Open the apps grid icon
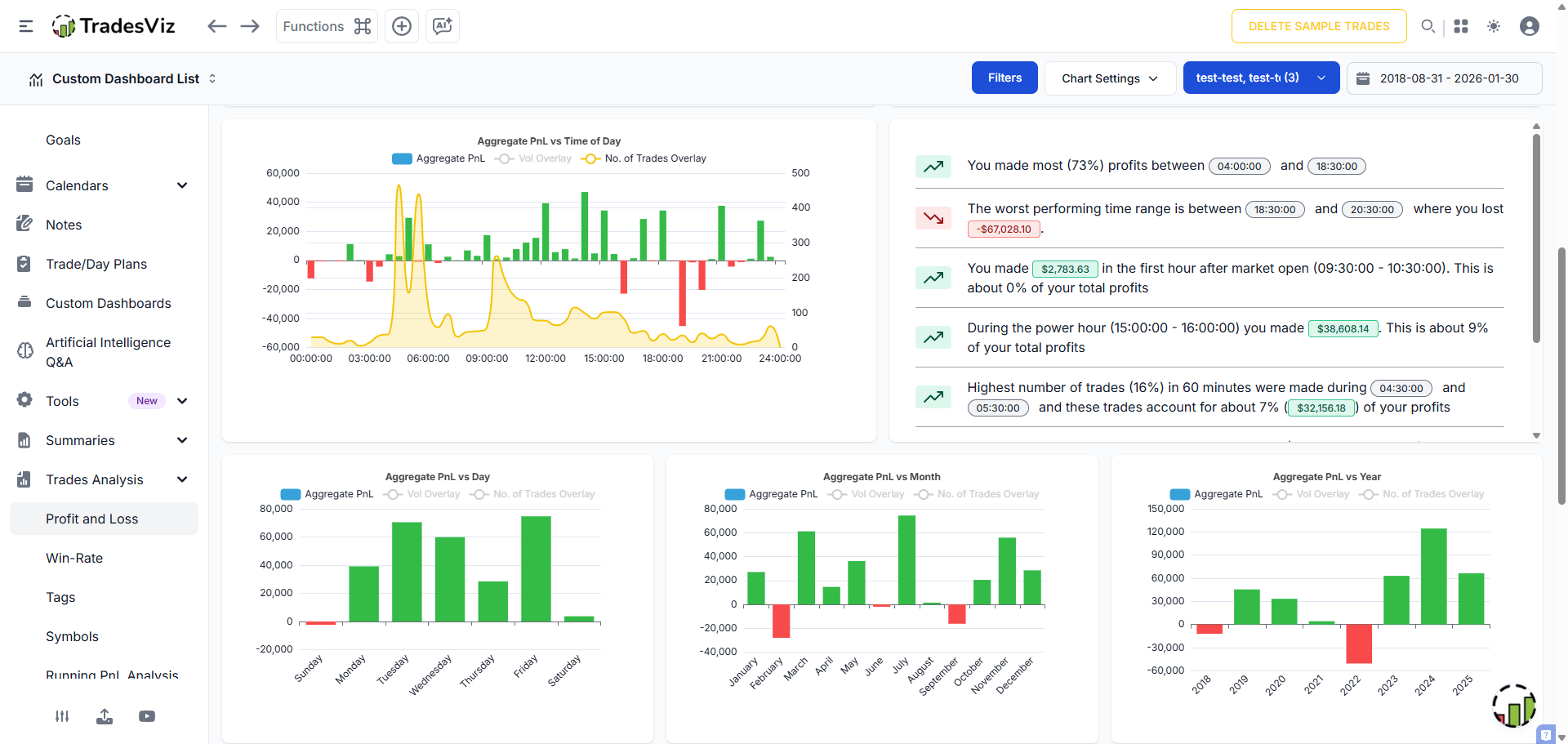This screenshot has width=1568, height=744. click(x=1461, y=26)
